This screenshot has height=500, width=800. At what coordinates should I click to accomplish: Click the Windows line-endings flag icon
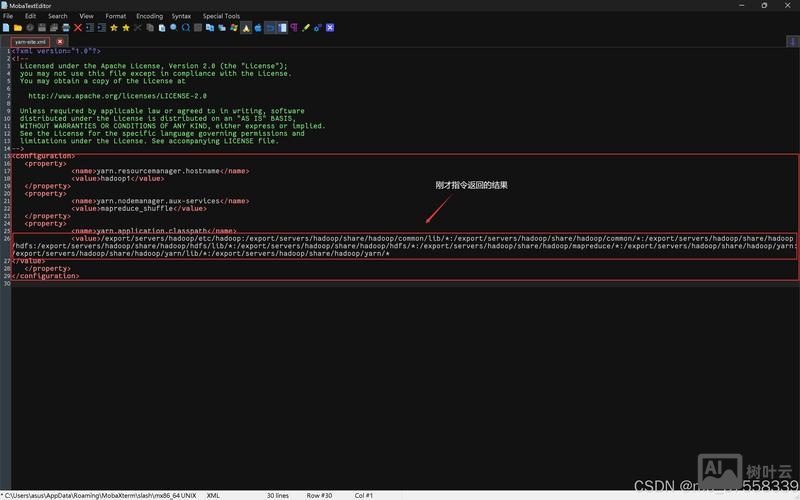point(234,28)
